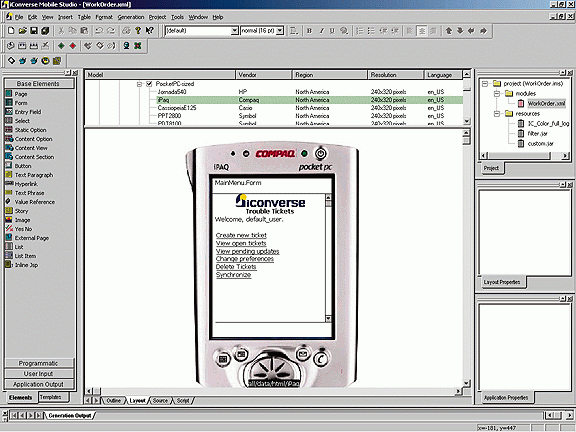Click the Base Elements section header
The height and width of the screenshot is (432, 576).
(39, 83)
